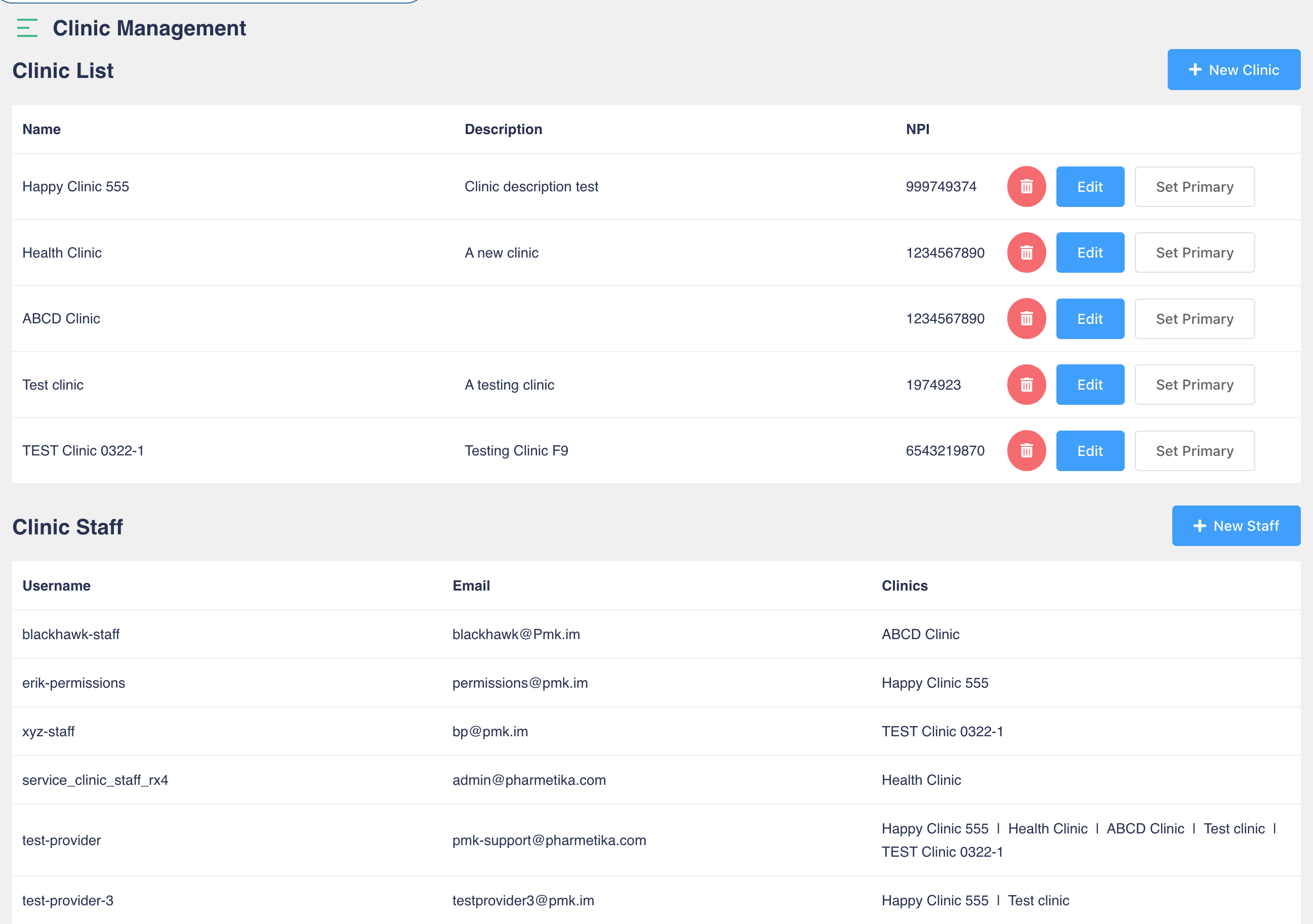Click trash icon for Health Clinic
The width and height of the screenshot is (1313, 924).
1026,252
